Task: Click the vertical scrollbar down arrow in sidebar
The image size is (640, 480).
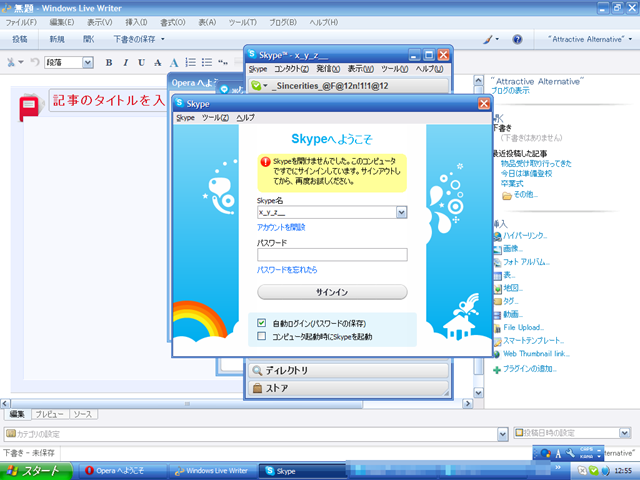Action: point(479,392)
